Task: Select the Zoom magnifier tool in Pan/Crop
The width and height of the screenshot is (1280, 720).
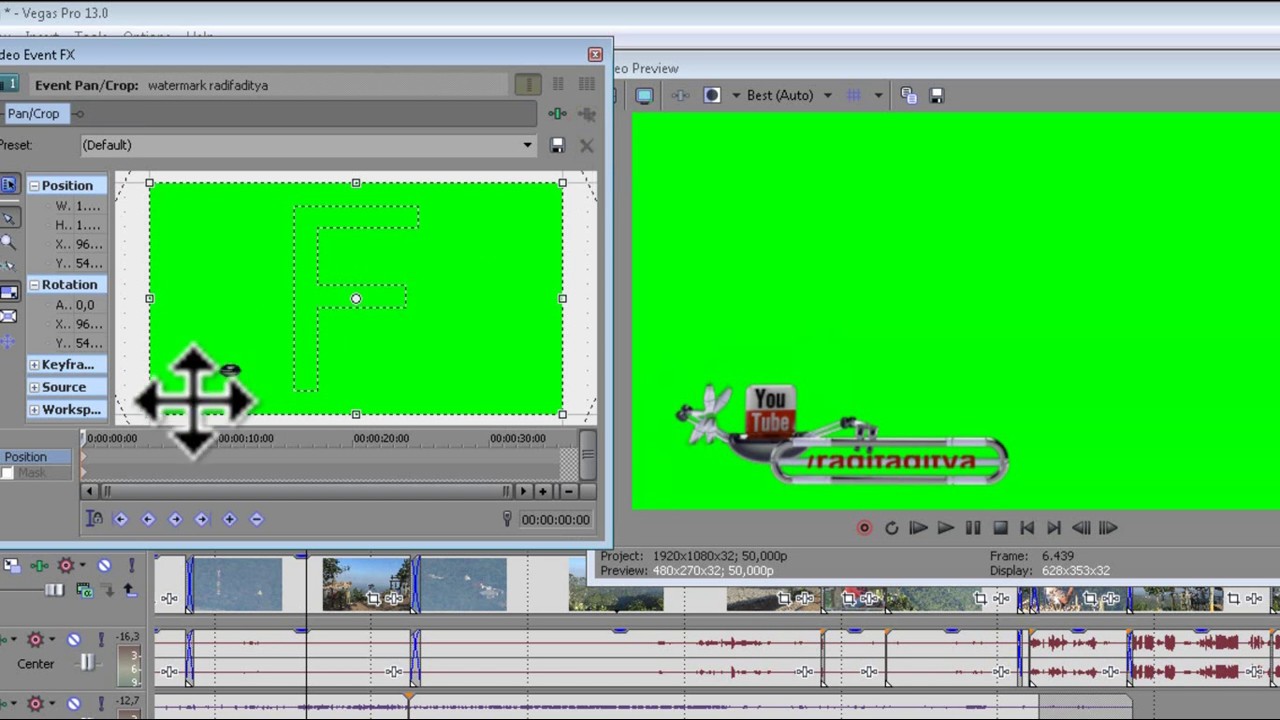Action: [x=8, y=241]
